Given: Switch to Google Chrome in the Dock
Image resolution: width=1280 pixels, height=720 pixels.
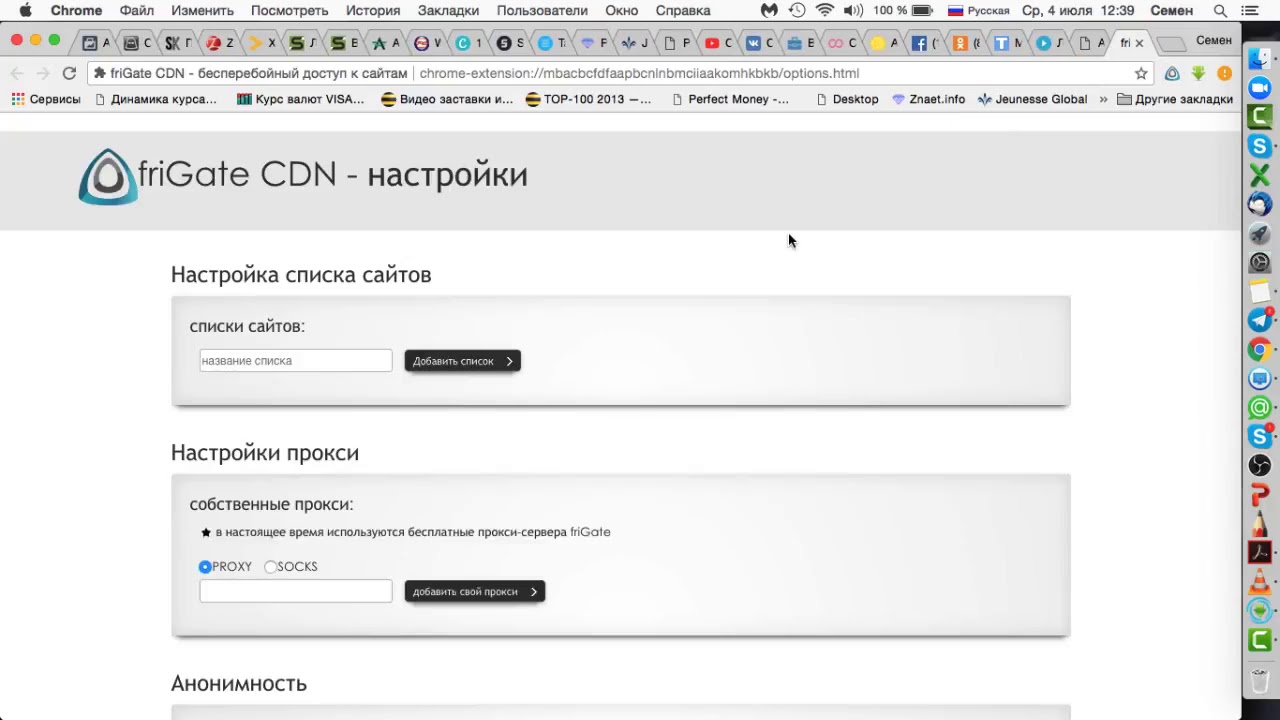Looking at the screenshot, I should (x=1260, y=349).
